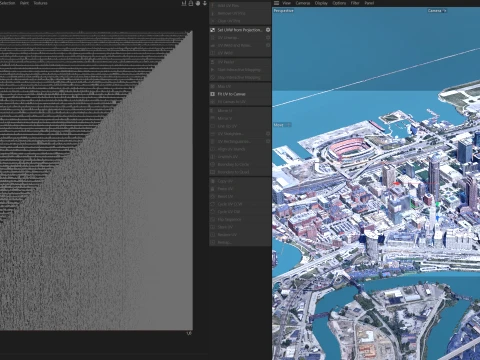This screenshot has height=360, width=480.
Task: Choose Copy UV command
Action: [240, 181]
